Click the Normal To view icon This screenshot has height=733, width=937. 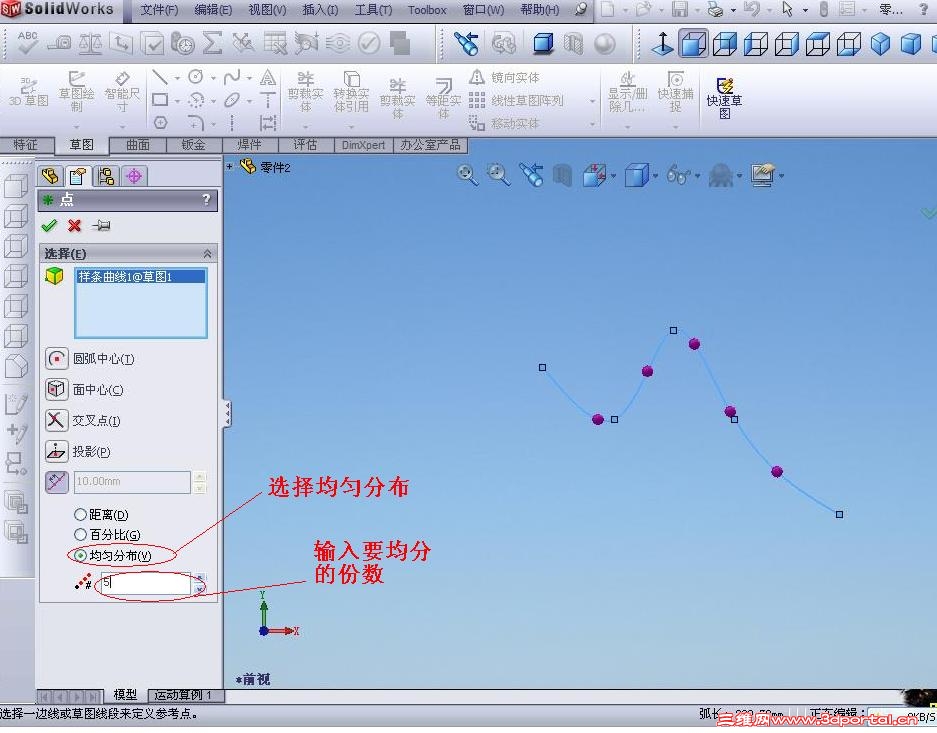662,44
